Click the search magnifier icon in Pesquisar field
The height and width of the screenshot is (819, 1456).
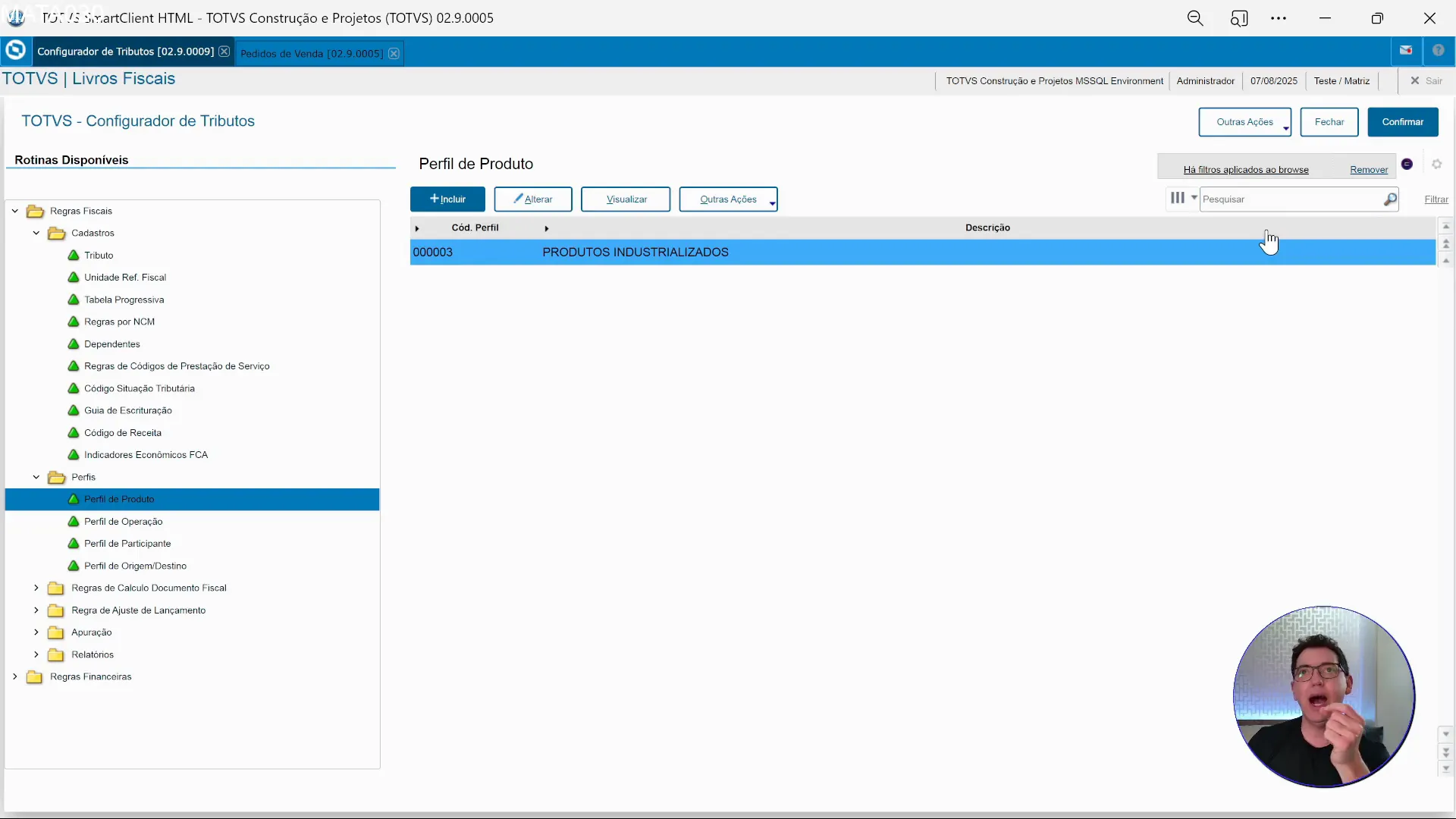click(1389, 199)
